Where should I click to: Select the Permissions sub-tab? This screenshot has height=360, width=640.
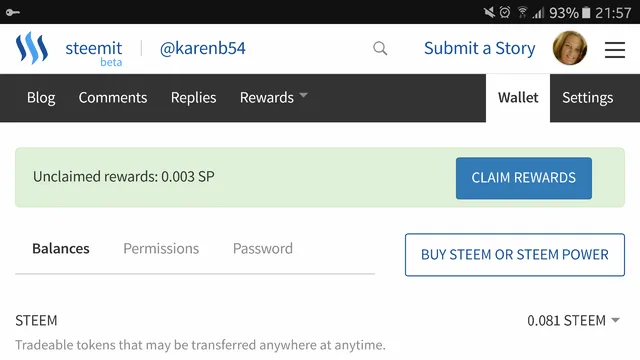161,249
